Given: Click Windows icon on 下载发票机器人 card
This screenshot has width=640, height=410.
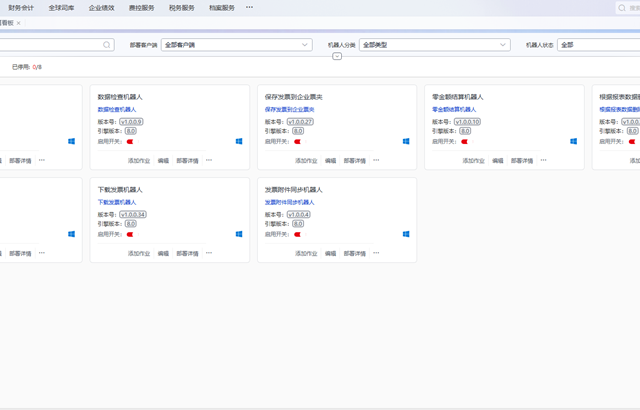Looking at the screenshot, I should pyautogui.click(x=240, y=234).
